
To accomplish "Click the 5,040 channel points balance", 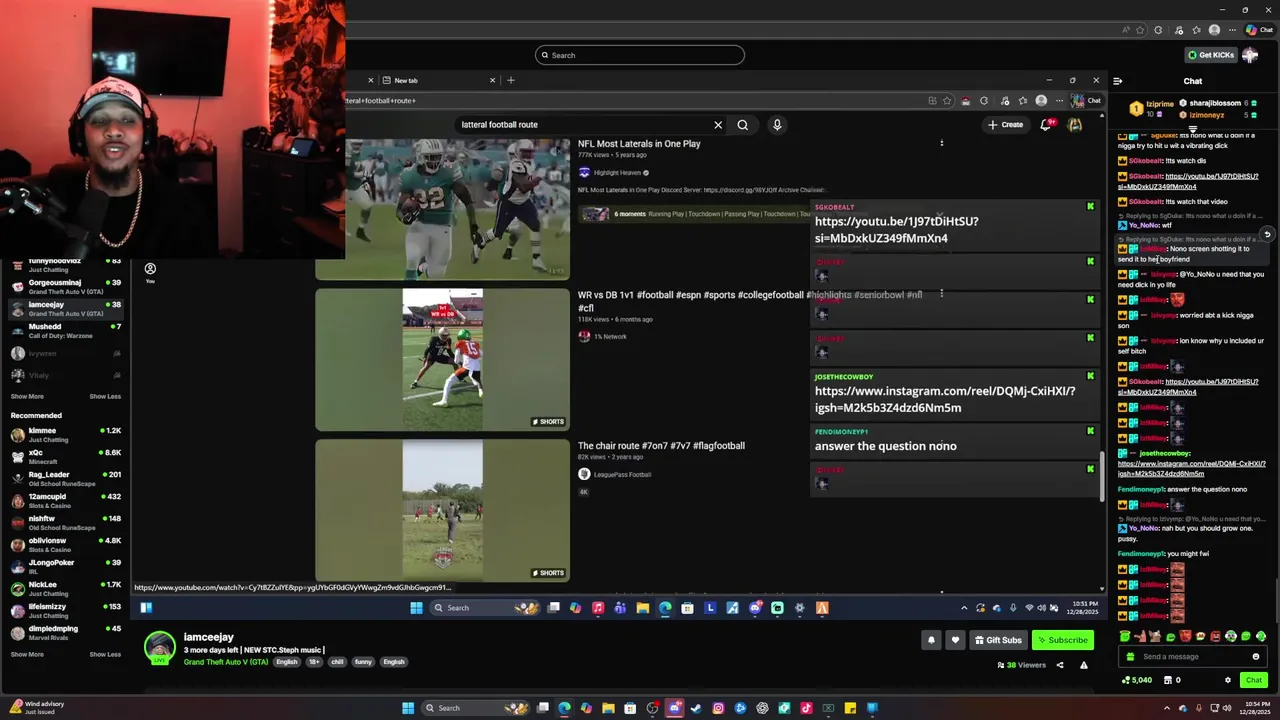I will [1137, 680].
